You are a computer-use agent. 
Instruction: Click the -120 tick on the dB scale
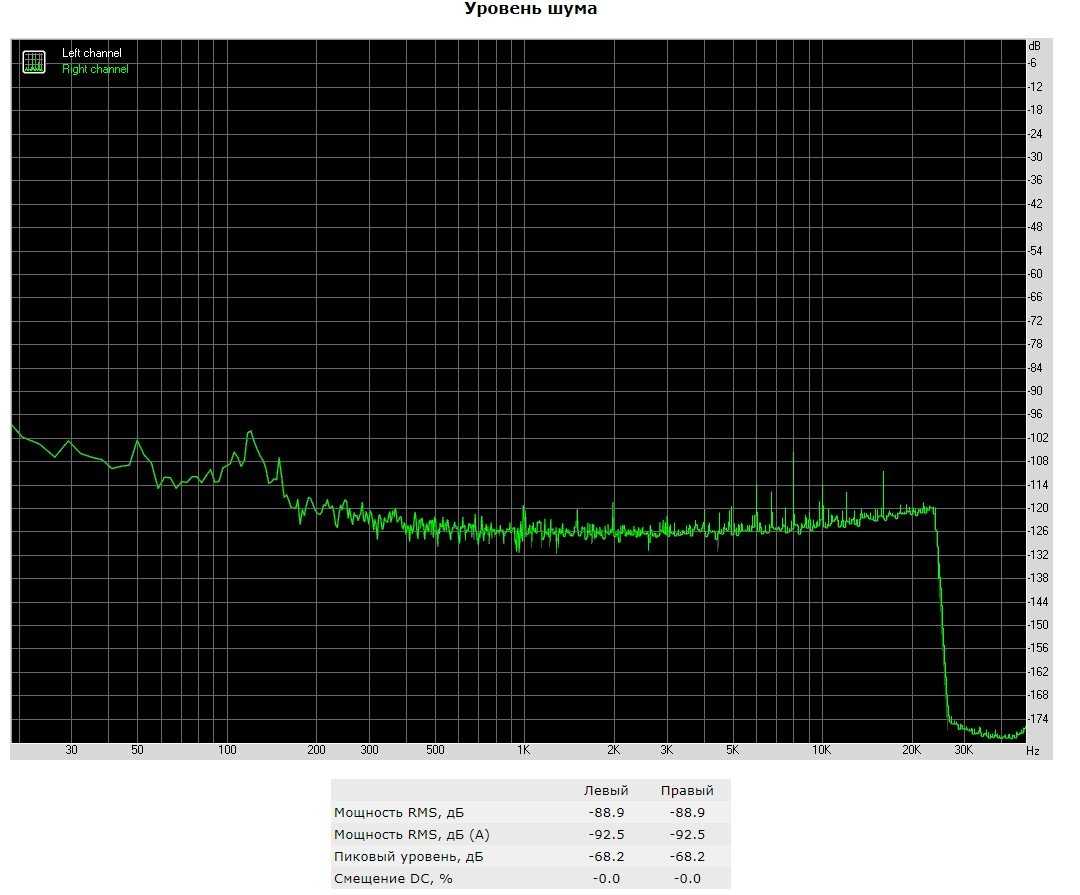pyautogui.click(x=1037, y=507)
